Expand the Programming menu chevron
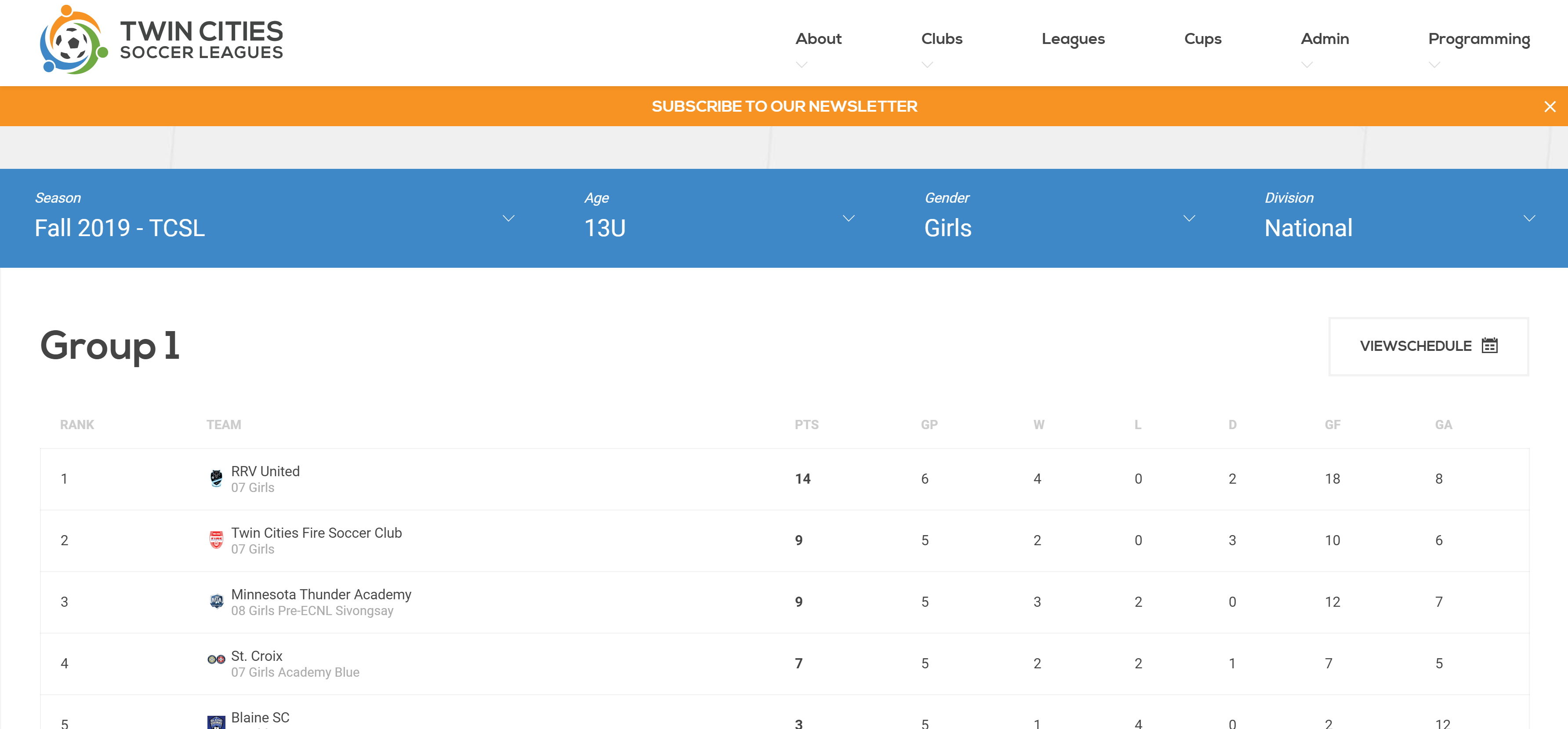Viewport: 1568px width, 729px height. point(1434,65)
